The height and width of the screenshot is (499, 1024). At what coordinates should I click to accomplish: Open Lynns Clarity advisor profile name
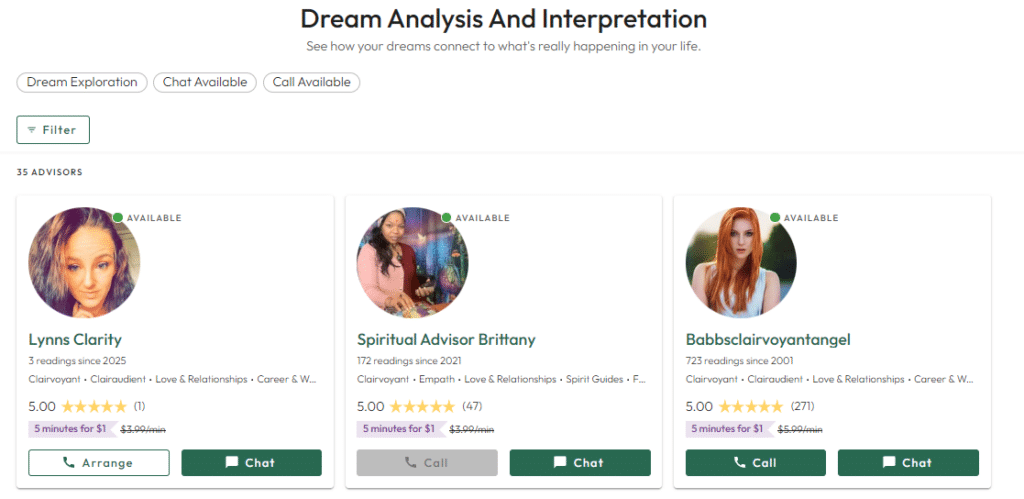(75, 340)
